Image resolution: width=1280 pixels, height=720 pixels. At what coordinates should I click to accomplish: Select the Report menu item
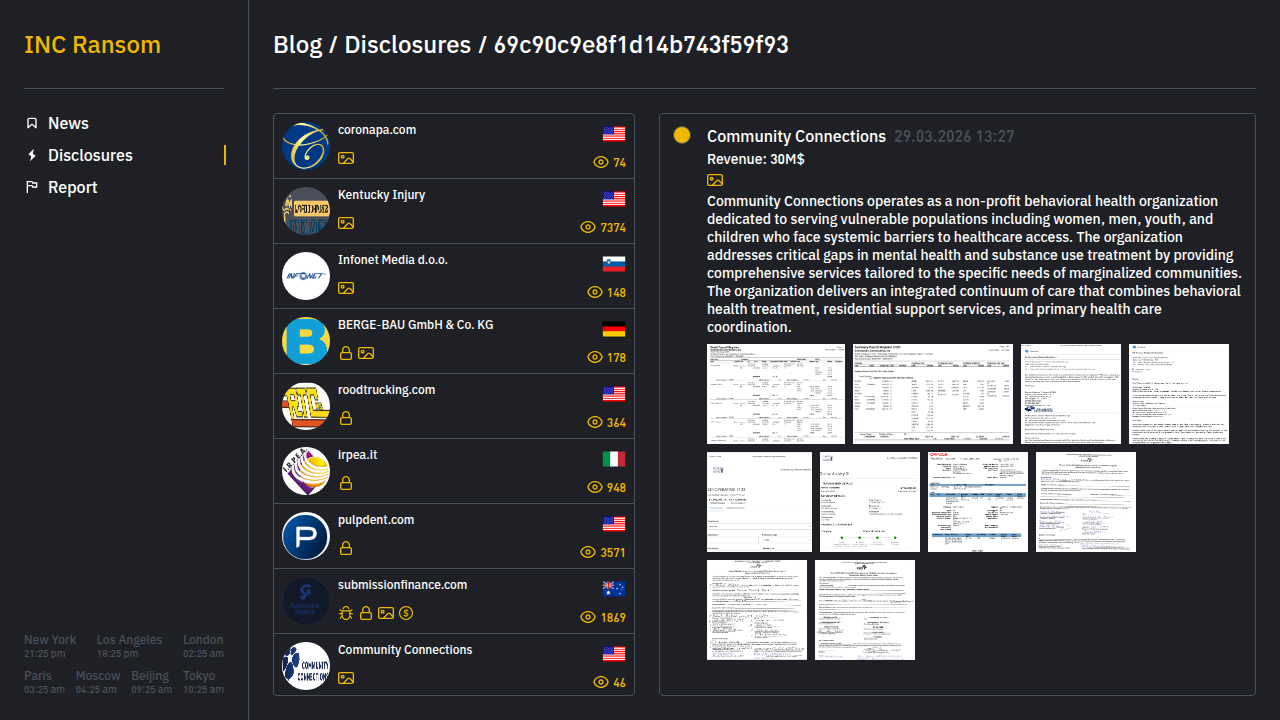[x=72, y=187]
